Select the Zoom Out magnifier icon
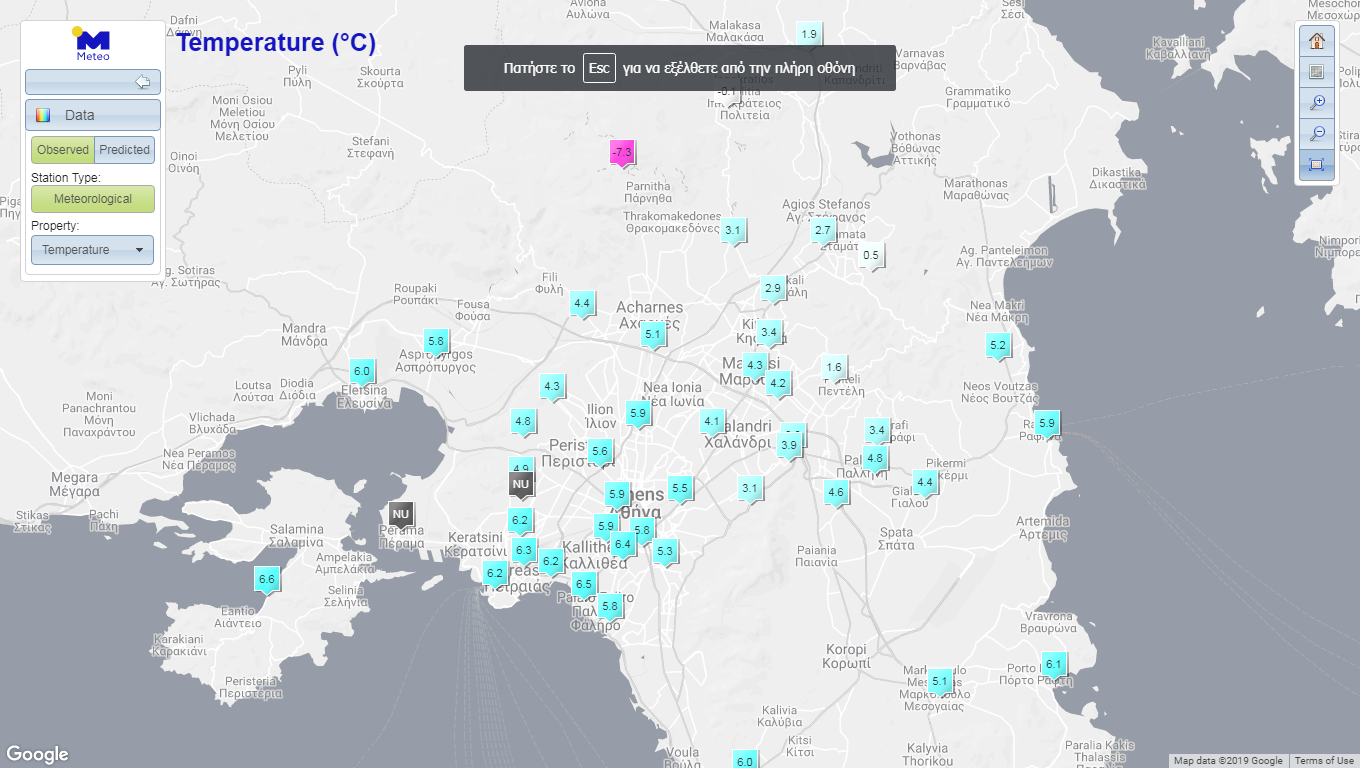This screenshot has height=768, width=1360. 1317,132
